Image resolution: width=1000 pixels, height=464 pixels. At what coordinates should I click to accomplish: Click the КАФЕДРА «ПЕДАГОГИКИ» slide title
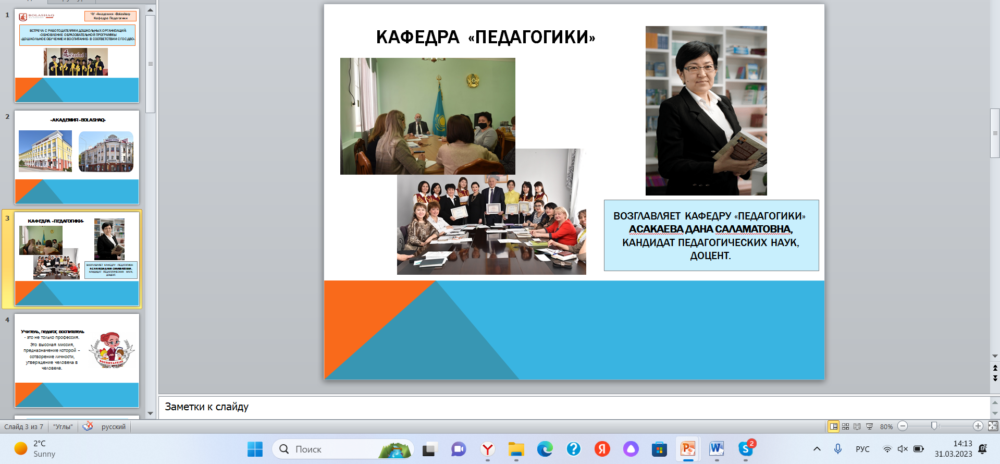(485, 37)
